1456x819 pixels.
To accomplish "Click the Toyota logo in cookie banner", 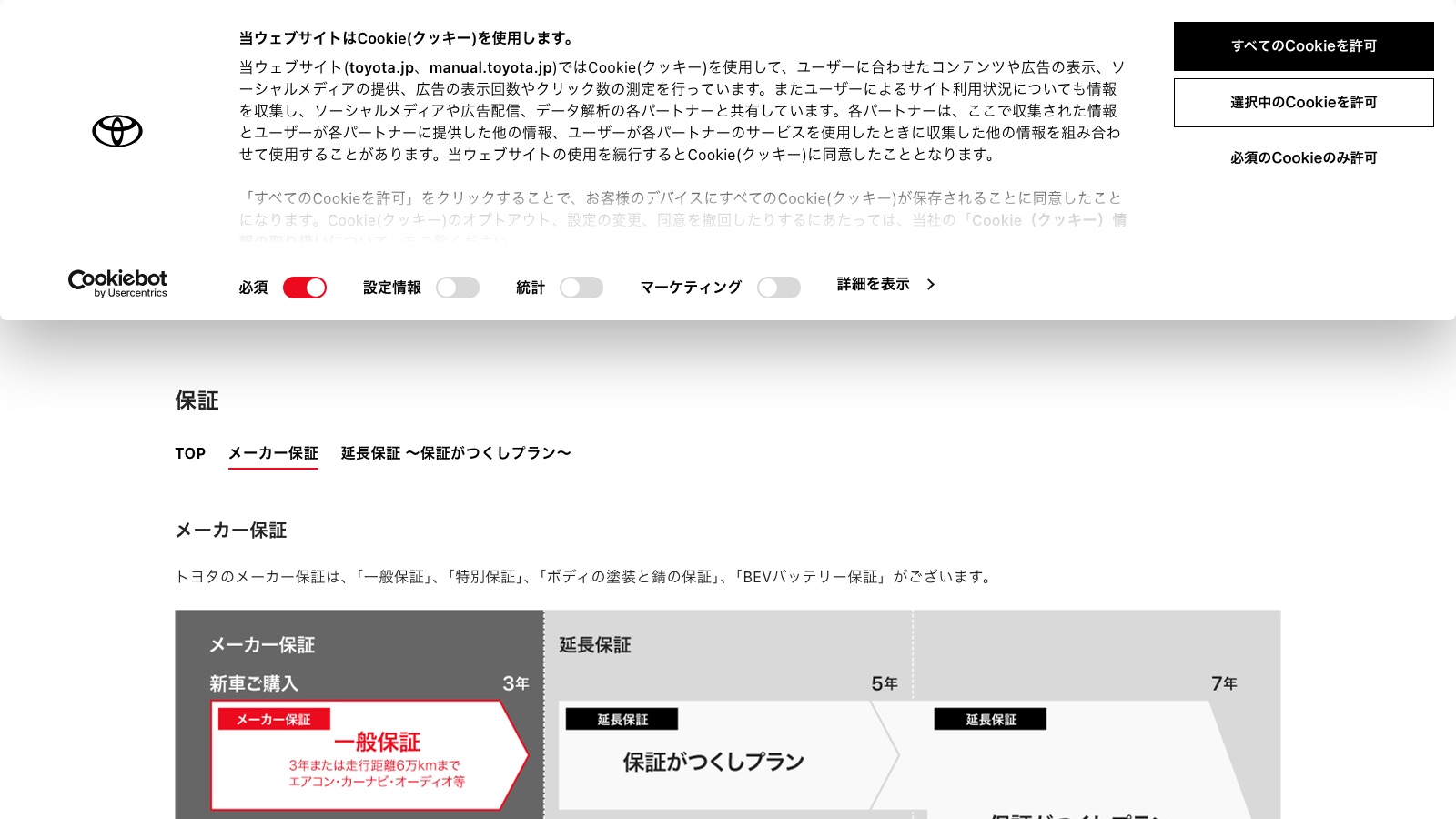I will pyautogui.click(x=117, y=131).
